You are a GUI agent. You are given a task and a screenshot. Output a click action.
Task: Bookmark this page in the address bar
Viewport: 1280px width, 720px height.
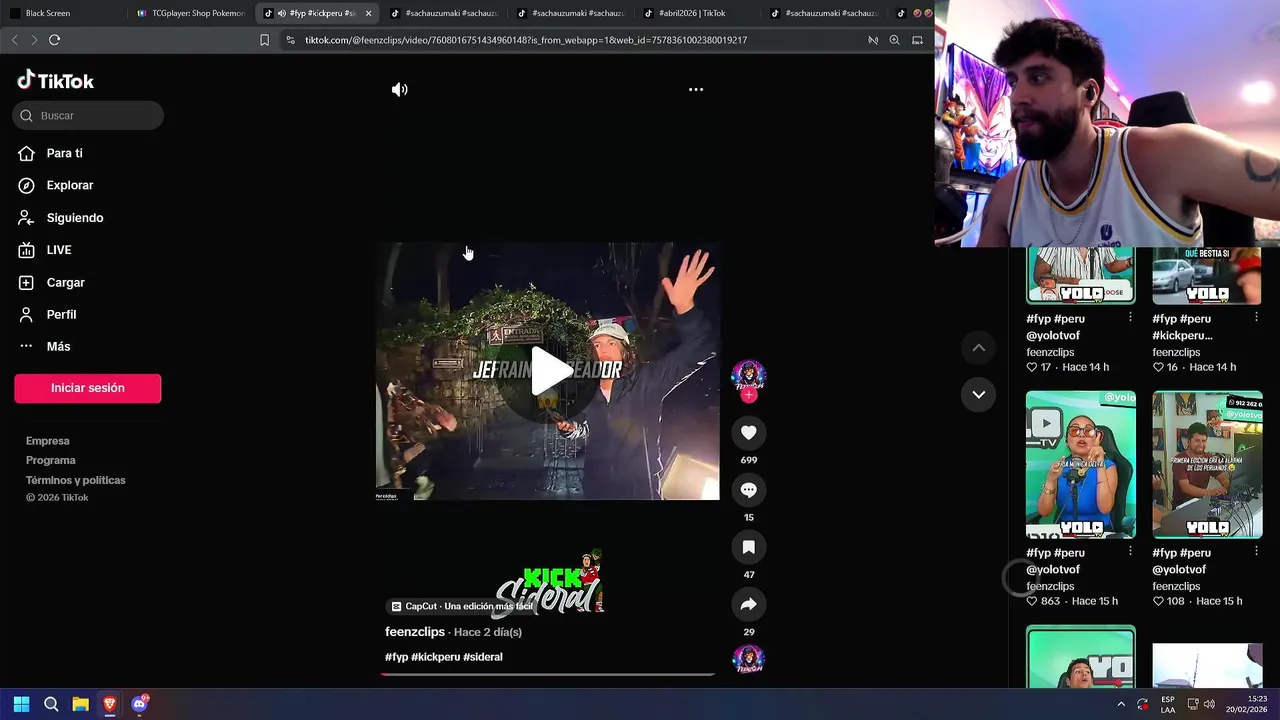[264, 40]
